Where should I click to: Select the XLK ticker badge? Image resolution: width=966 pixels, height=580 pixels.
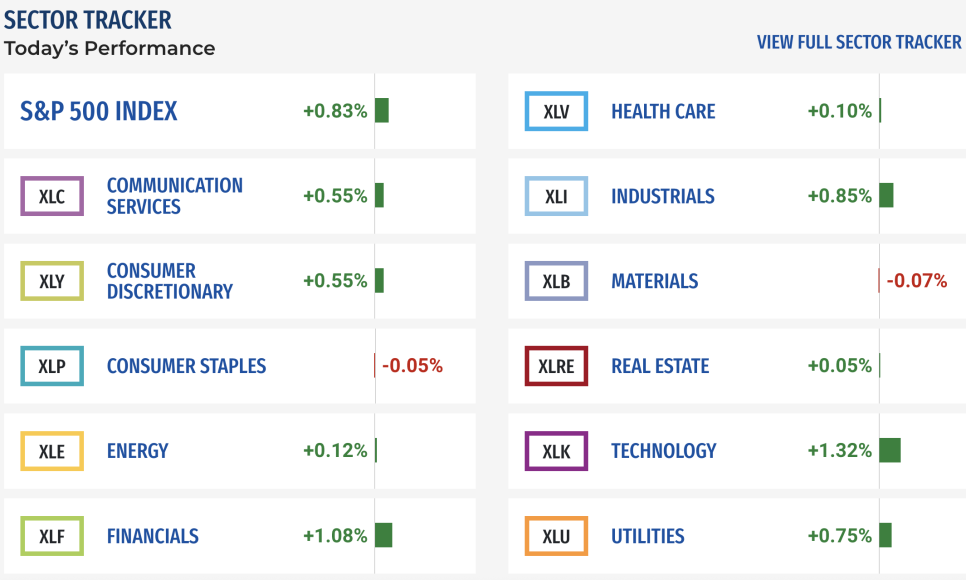coord(556,451)
